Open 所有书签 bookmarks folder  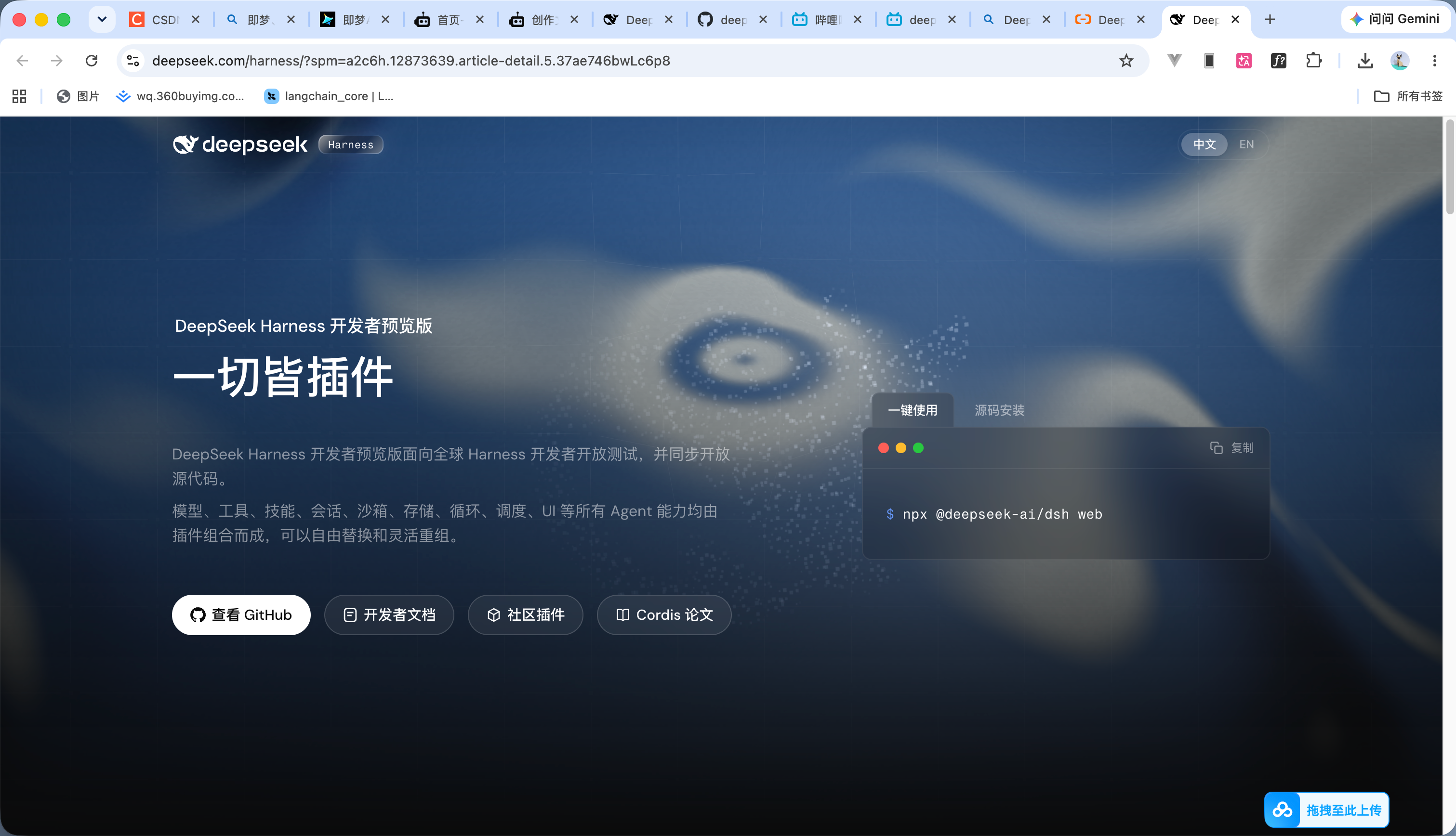1408,96
